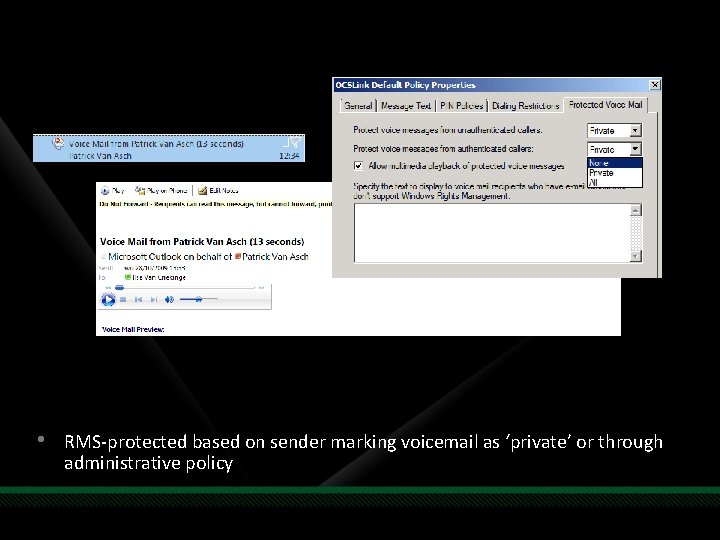Click recipient Ilse Van Criekinge
Screen dimensions: 720x540
point(159,277)
